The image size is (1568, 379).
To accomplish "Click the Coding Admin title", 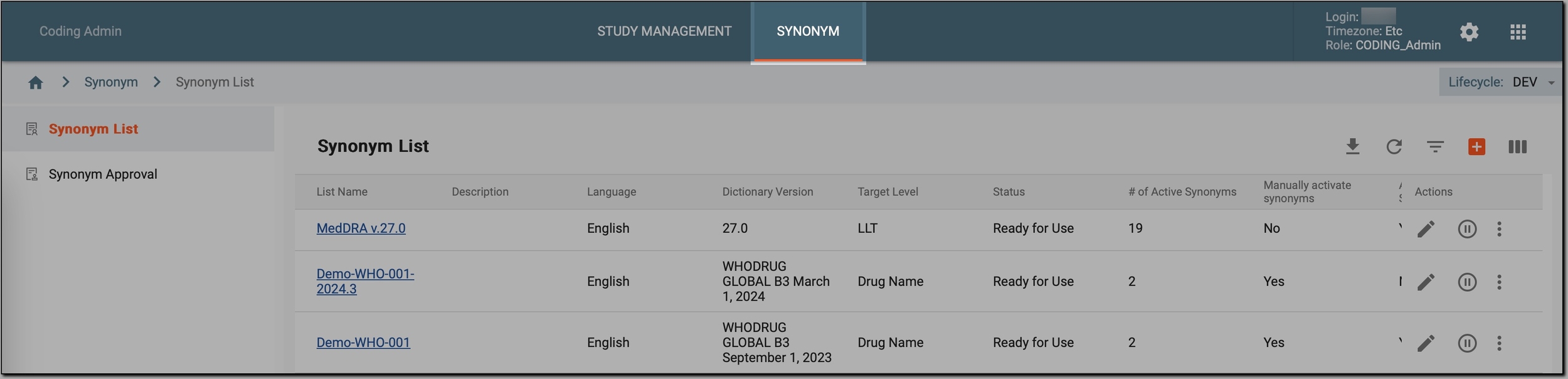I will click(80, 31).
